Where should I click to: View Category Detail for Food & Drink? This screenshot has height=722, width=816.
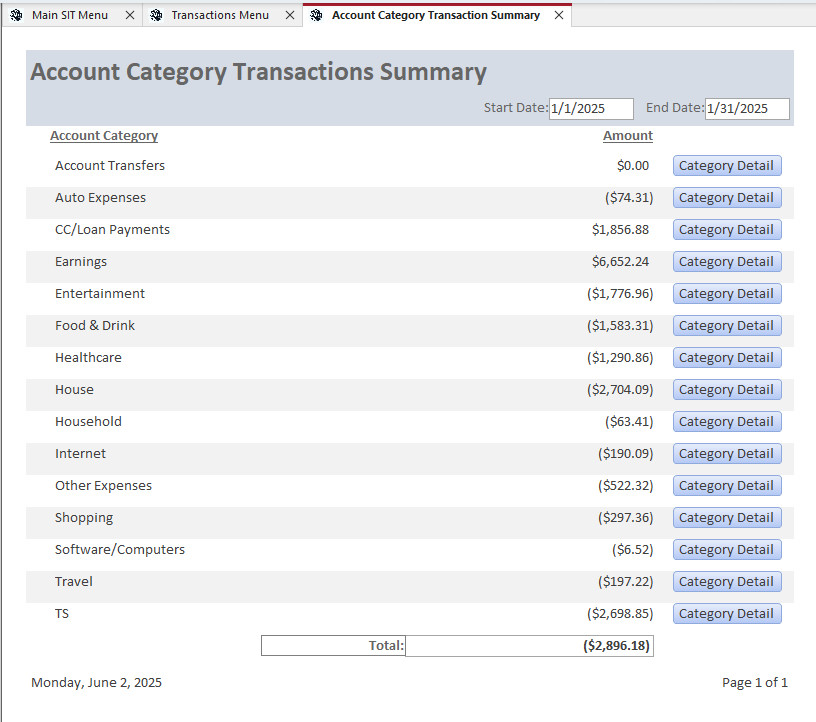coord(727,325)
